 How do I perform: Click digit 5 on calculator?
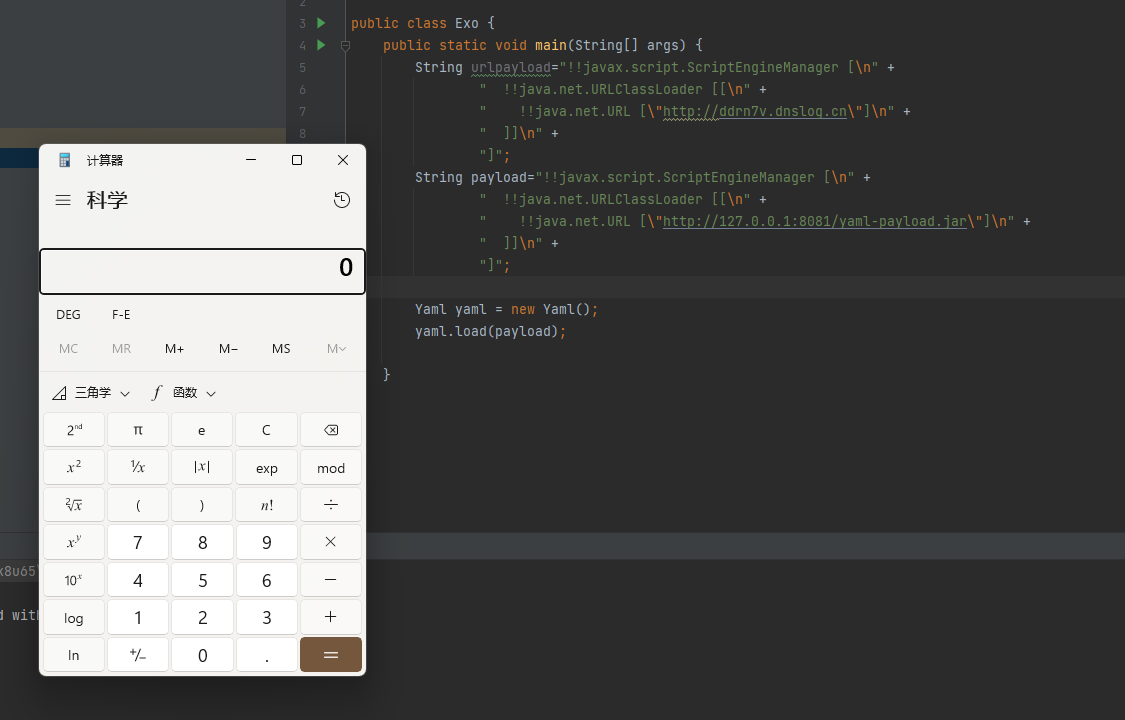click(x=202, y=579)
